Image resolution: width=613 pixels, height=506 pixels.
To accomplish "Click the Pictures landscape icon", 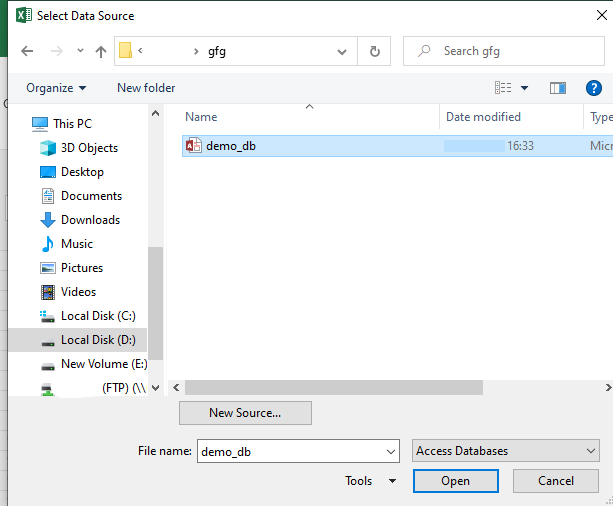I will coord(48,268).
